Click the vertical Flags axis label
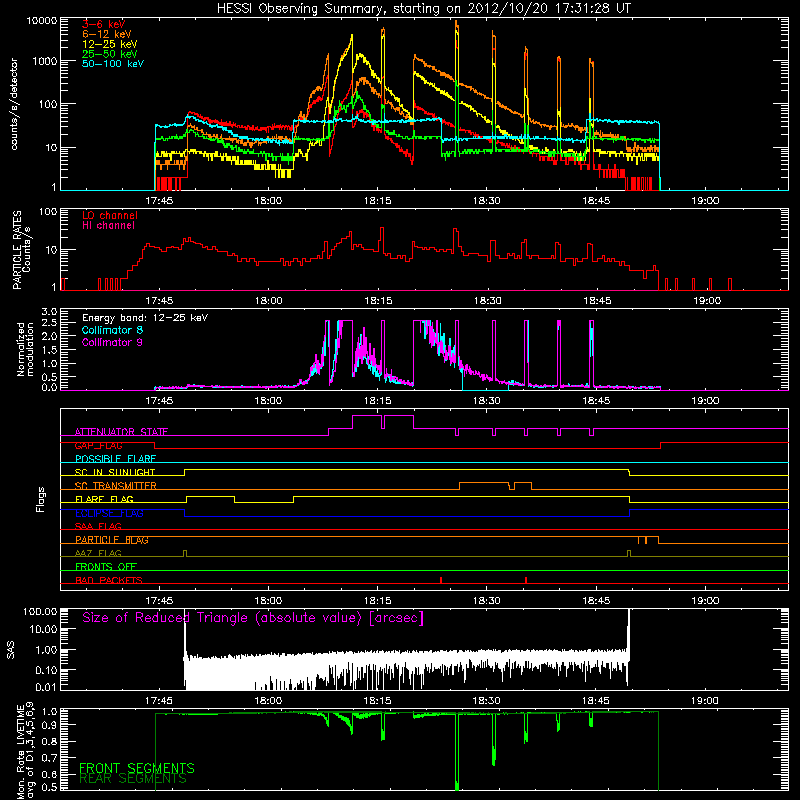Screen dimensions: 800x800 pos(40,499)
